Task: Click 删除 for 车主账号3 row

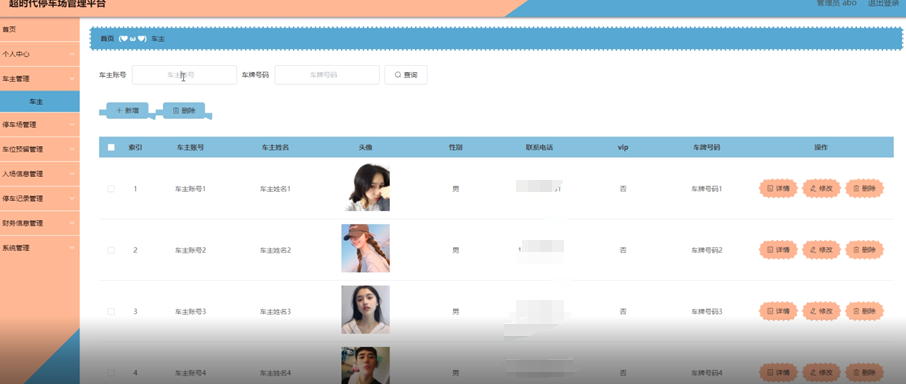Action: point(864,311)
